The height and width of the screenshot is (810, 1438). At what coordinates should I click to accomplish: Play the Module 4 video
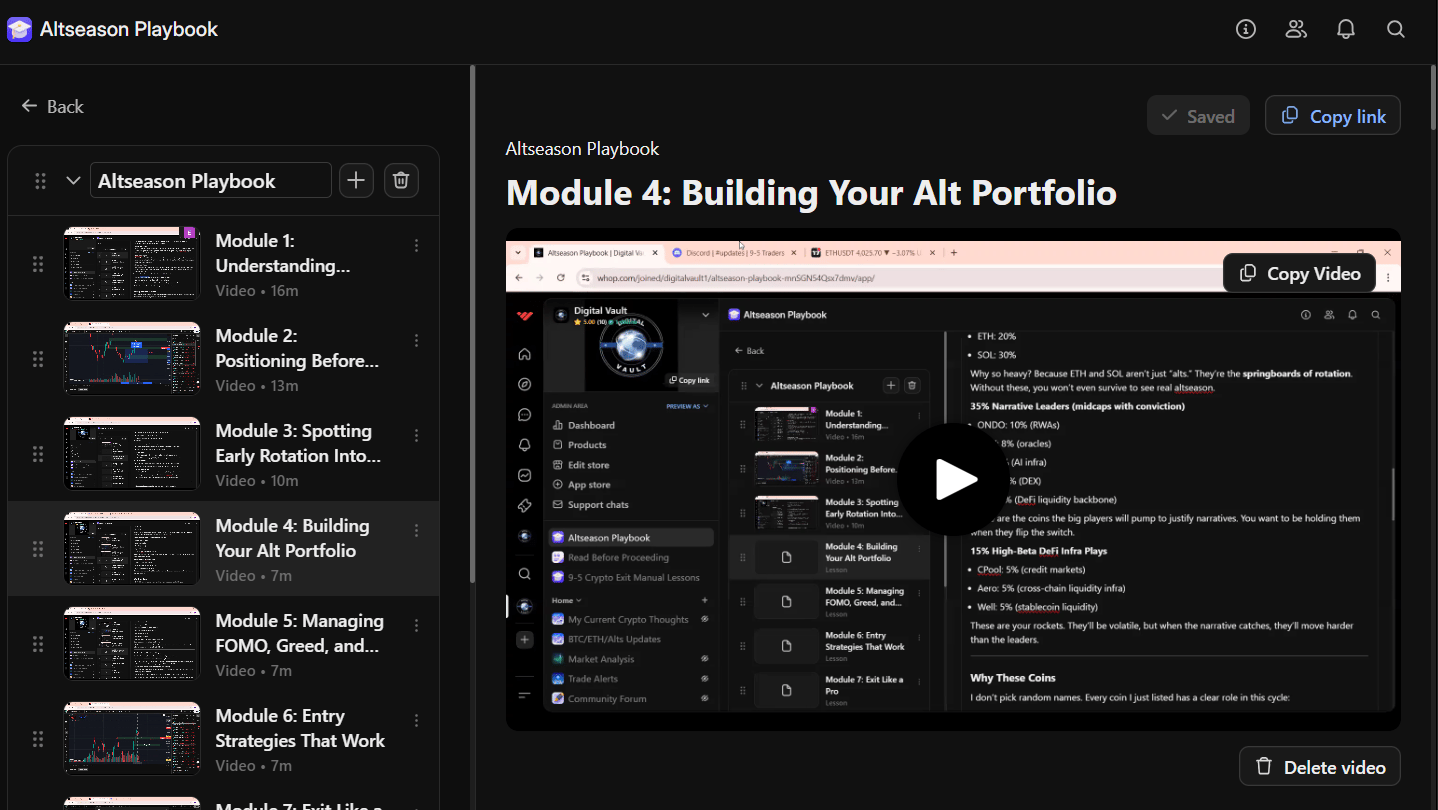(x=953, y=480)
